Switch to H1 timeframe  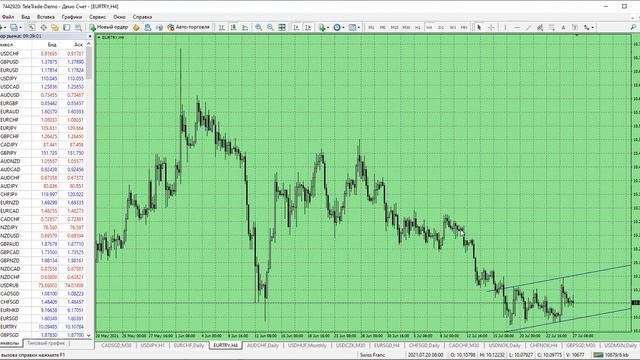click(x=418, y=27)
